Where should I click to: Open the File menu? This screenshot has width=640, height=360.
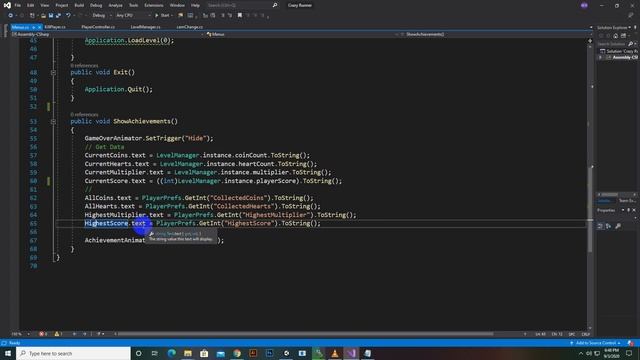tap(18, 5)
